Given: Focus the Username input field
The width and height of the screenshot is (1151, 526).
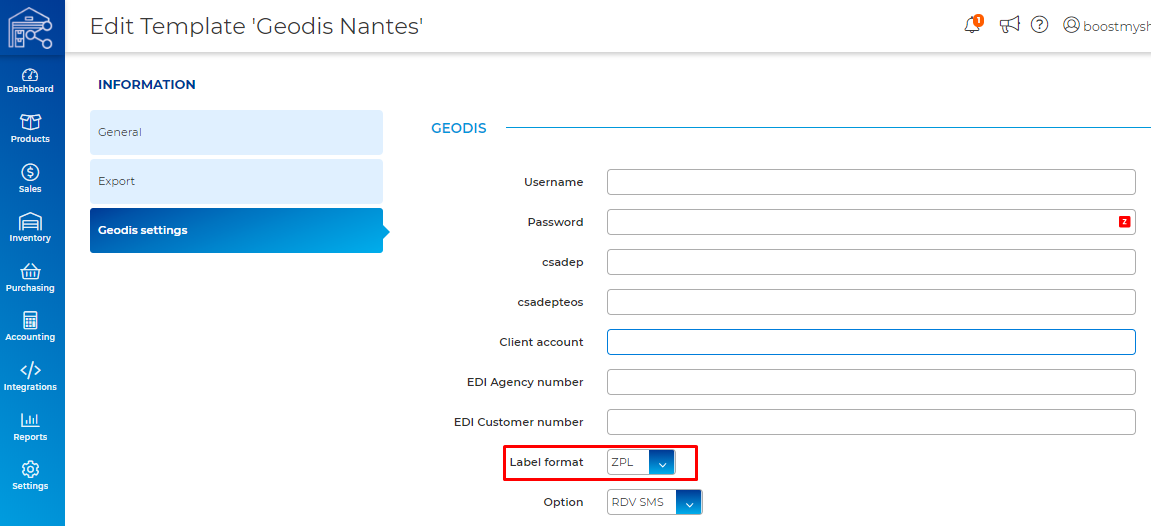Looking at the screenshot, I should pos(871,182).
